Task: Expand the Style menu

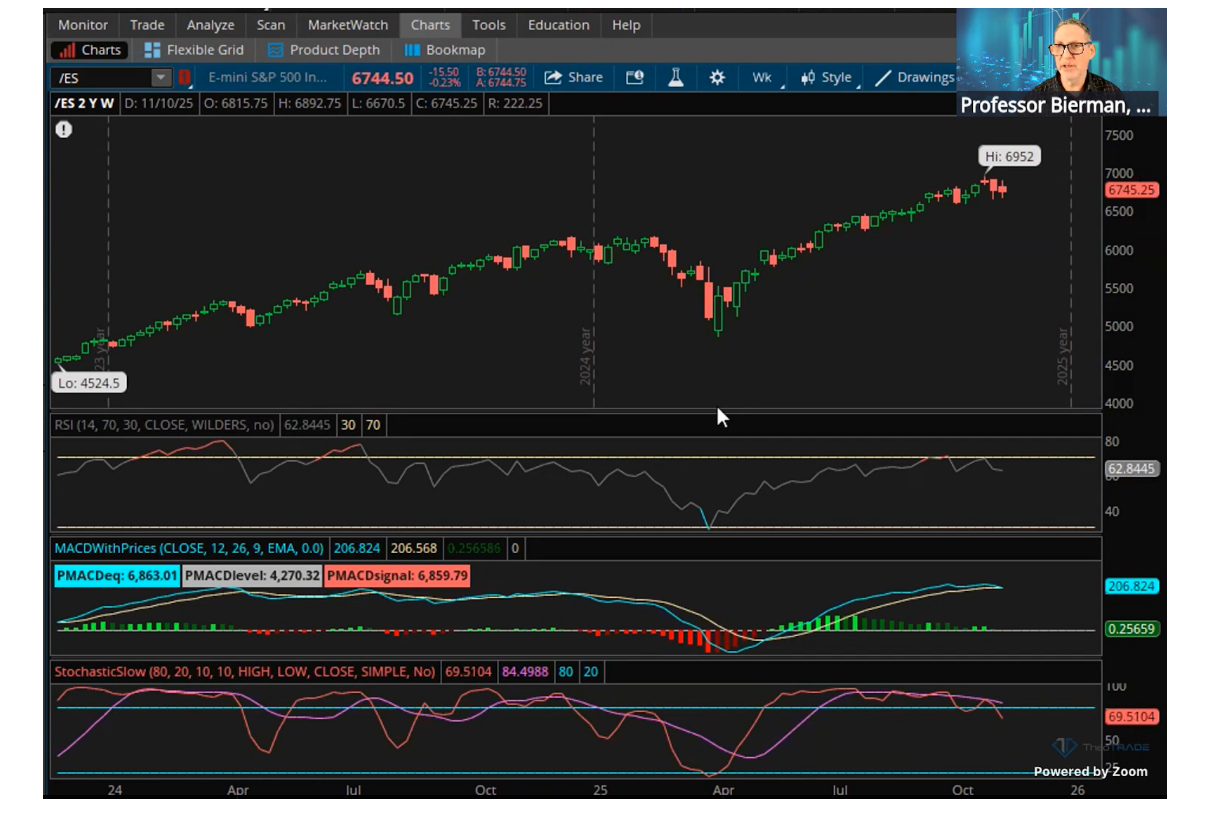Action: pyautogui.click(x=827, y=78)
